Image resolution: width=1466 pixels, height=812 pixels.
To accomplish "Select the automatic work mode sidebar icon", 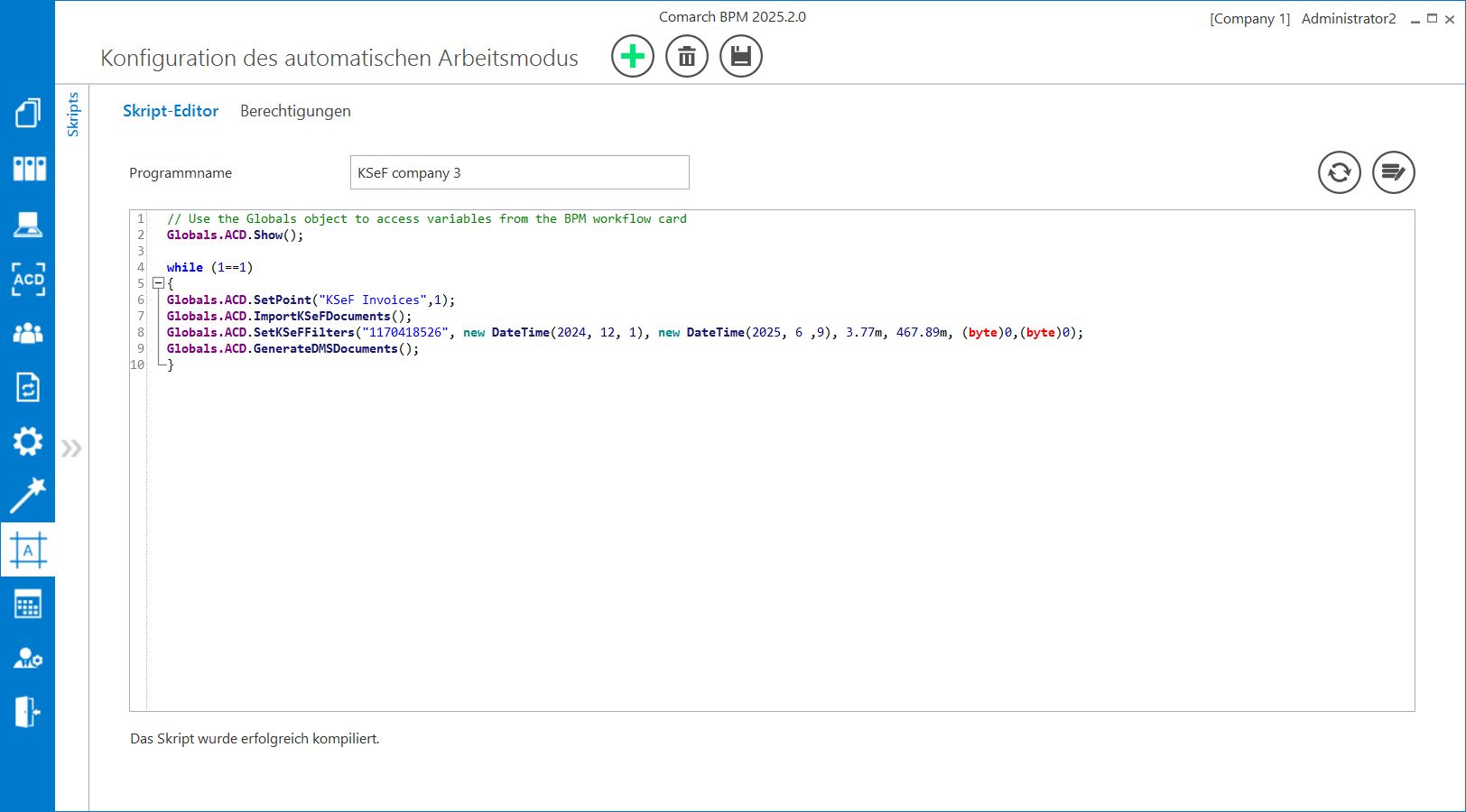I will tap(28, 549).
